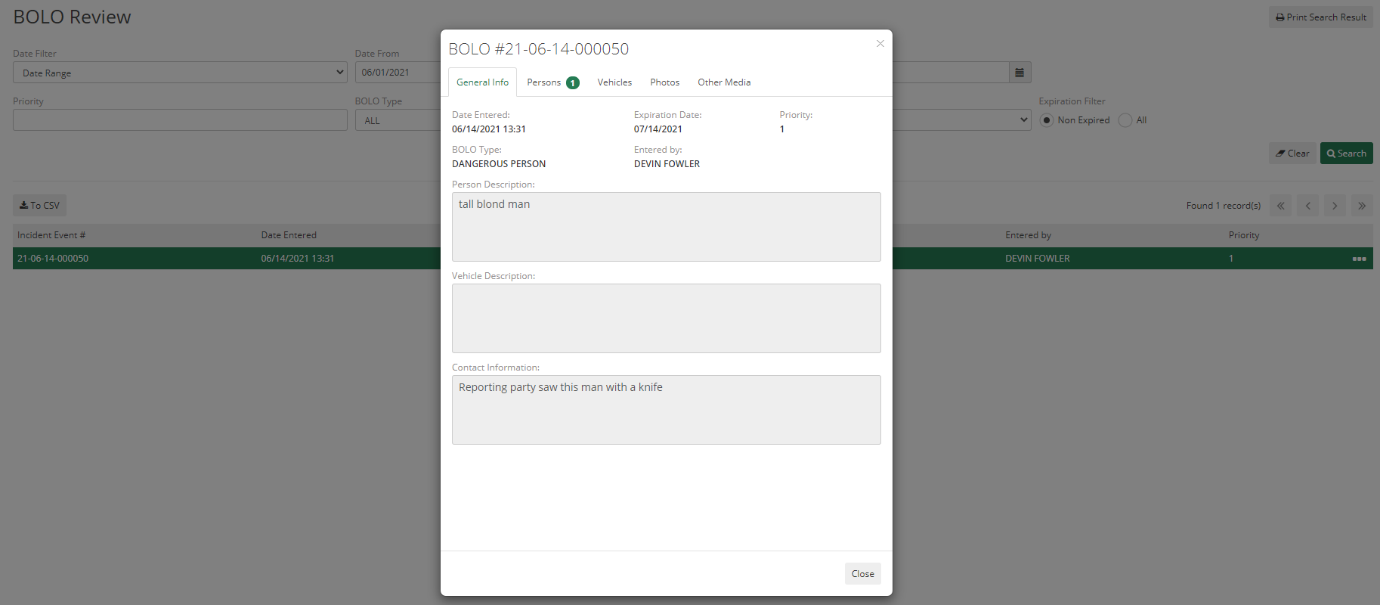The image size is (1380, 605).
Task: Go to next page with right arrow
Action: click(1335, 205)
